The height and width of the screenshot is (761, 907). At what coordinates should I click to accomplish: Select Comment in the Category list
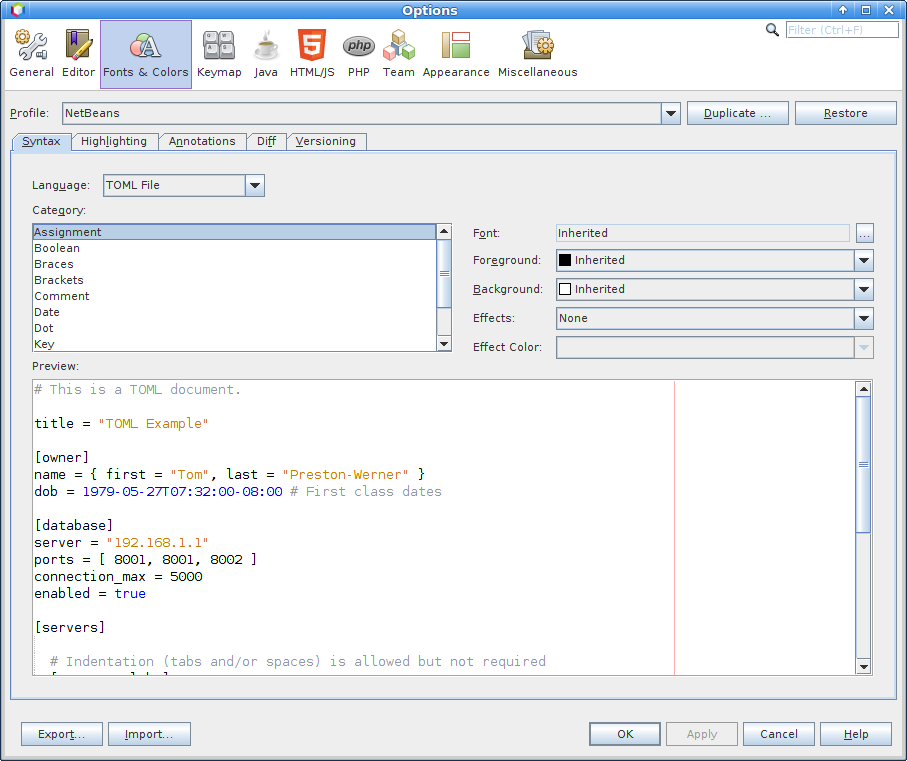coord(62,296)
